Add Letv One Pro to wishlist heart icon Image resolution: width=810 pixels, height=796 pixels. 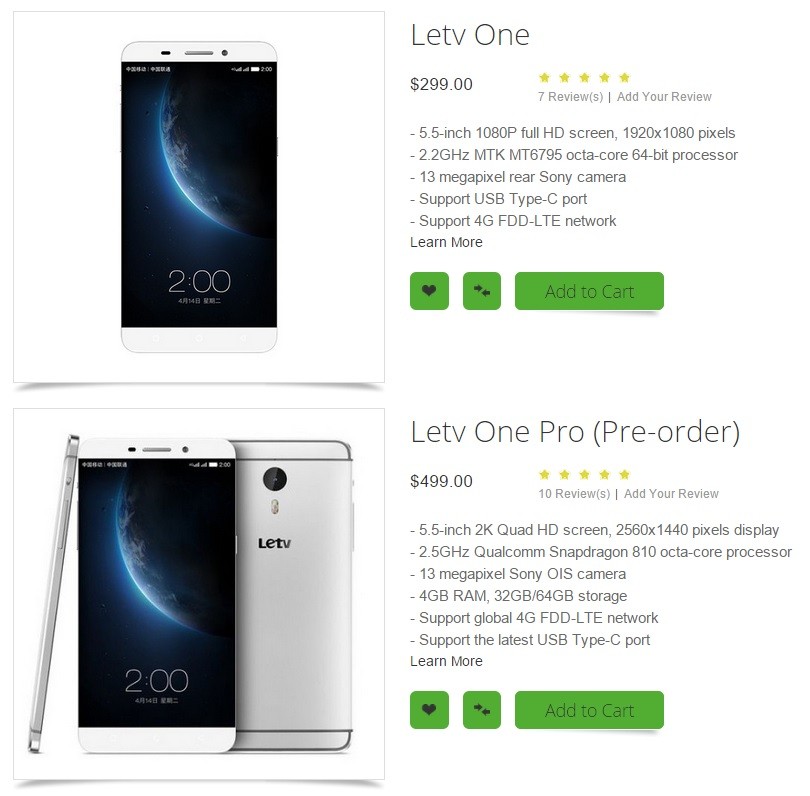[429, 710]
